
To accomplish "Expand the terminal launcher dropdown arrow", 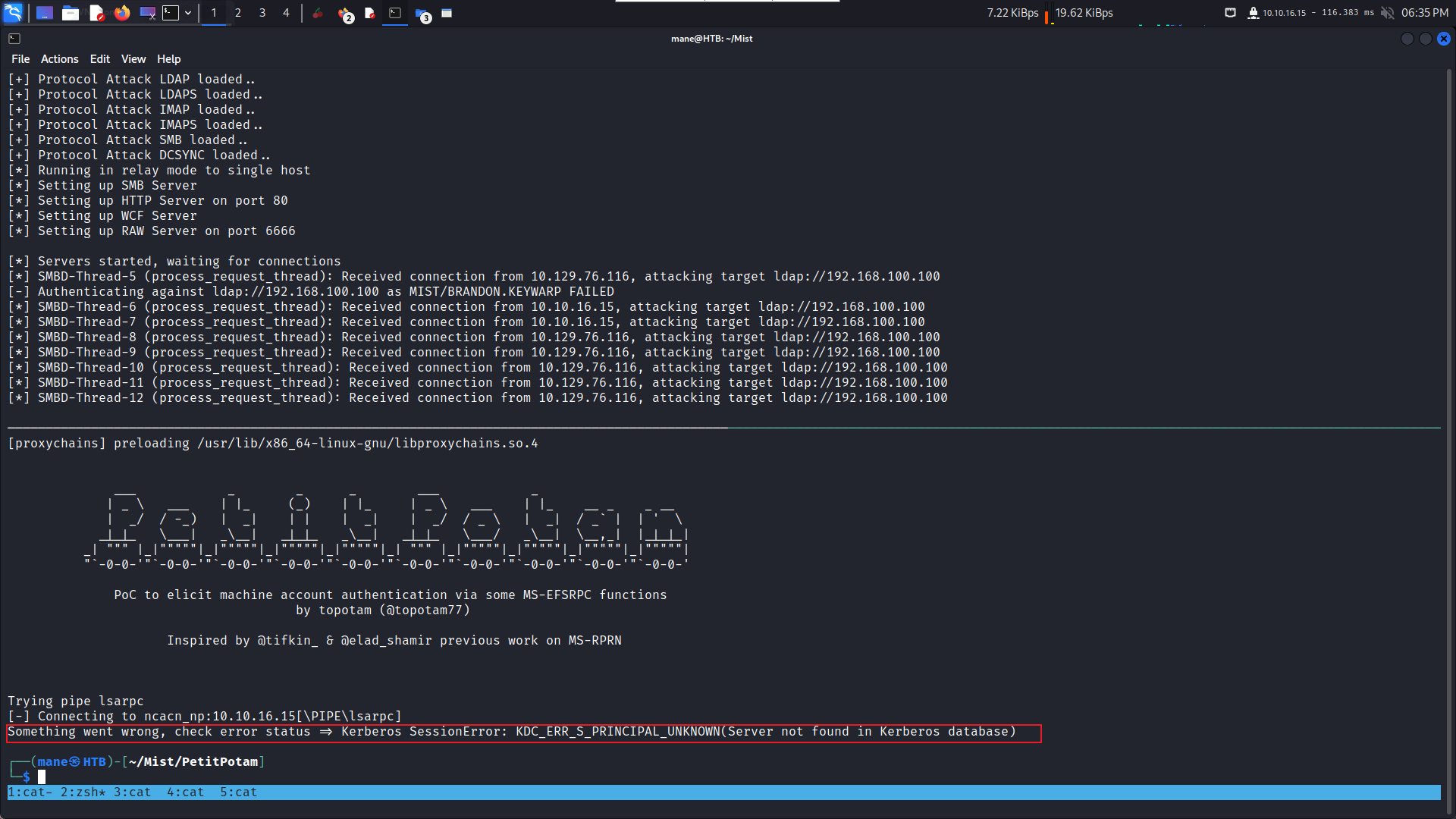I will [x=188, y=13].
